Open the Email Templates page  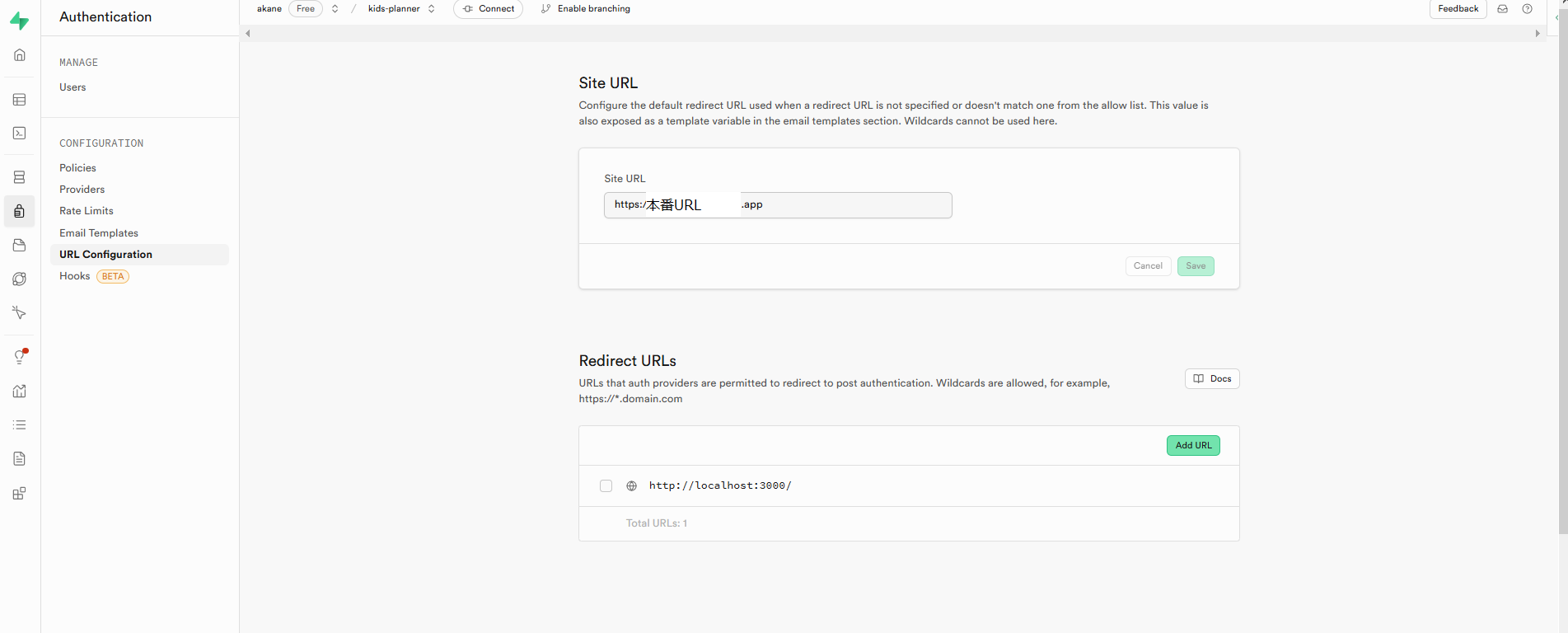pos(99,233)
